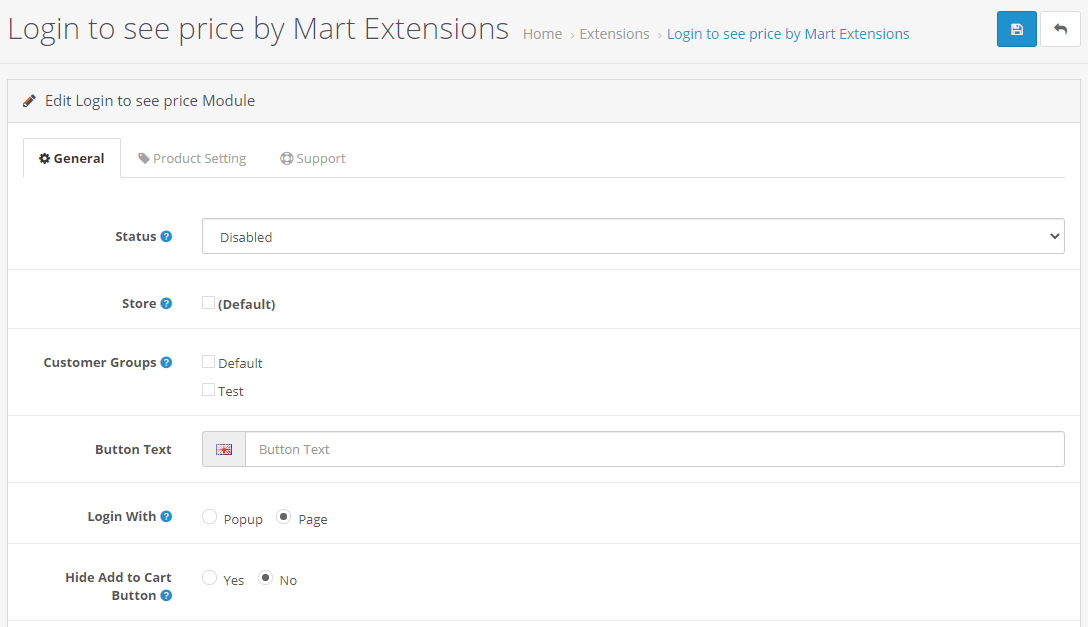Image resolution: width=1088 pixels, height=627 pixels.
Task: Click the flag icon in Button Text field
Action: pyautogui.click(x=223, y=449)
